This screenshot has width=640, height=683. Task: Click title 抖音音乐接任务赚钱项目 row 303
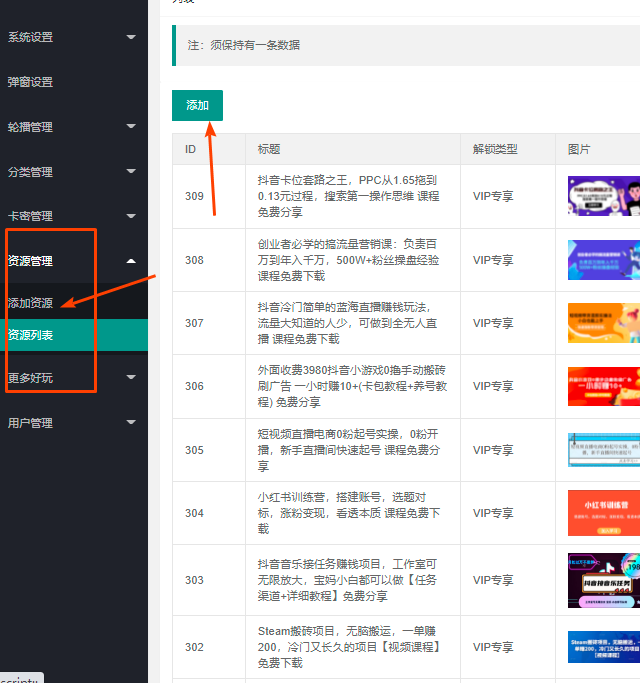tap(347, 580)
